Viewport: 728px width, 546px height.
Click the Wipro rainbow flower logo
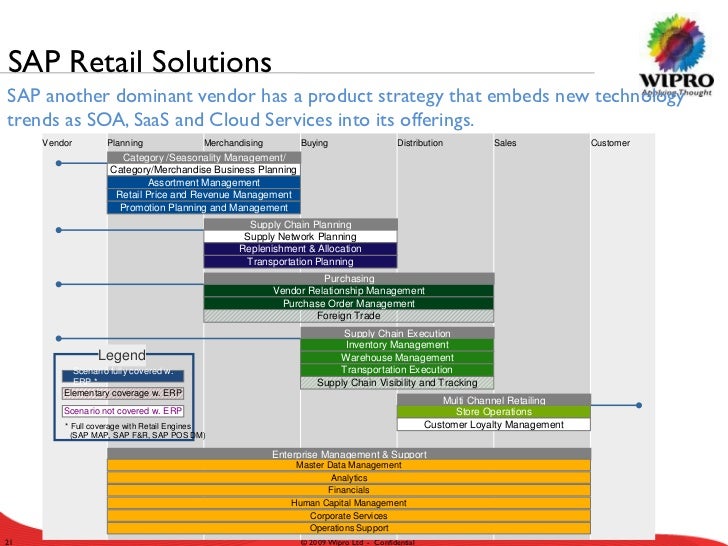(676, 43)
